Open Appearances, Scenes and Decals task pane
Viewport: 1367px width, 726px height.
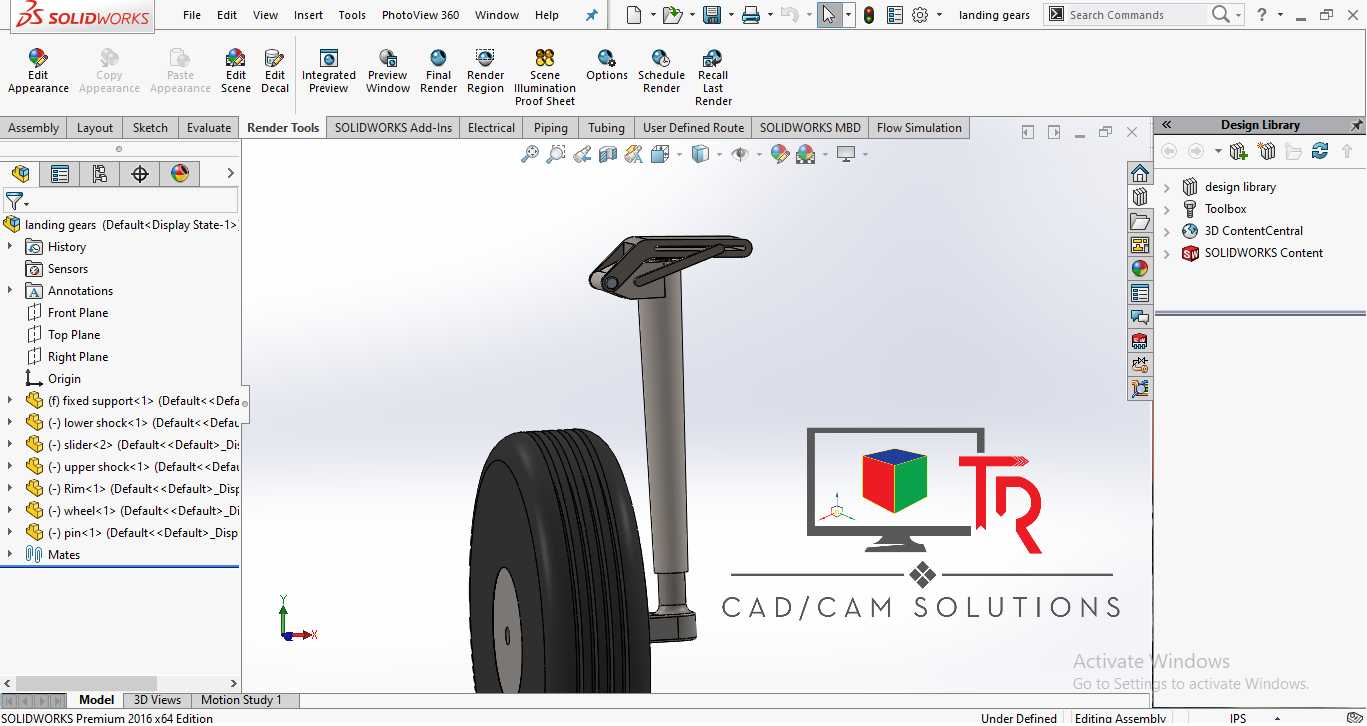1140,269
